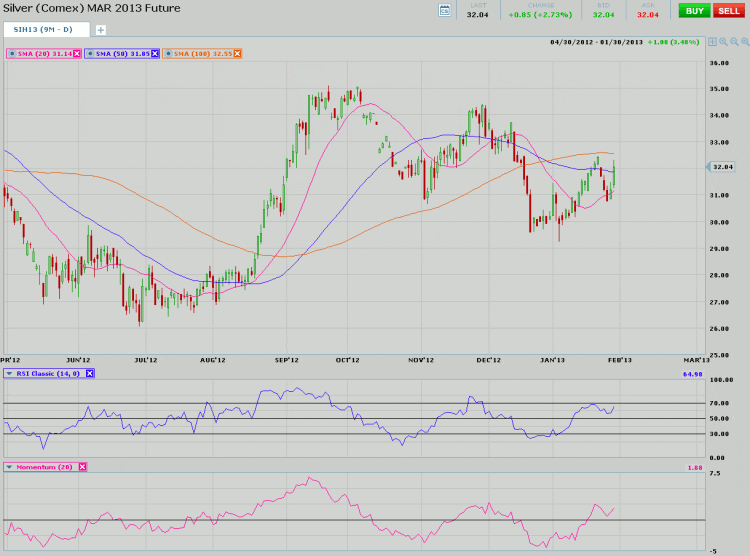Expand the Momentum (20) dropdown arrow
Image resolution: width=750 pixels, height=556 pixels.
(10, 466)
